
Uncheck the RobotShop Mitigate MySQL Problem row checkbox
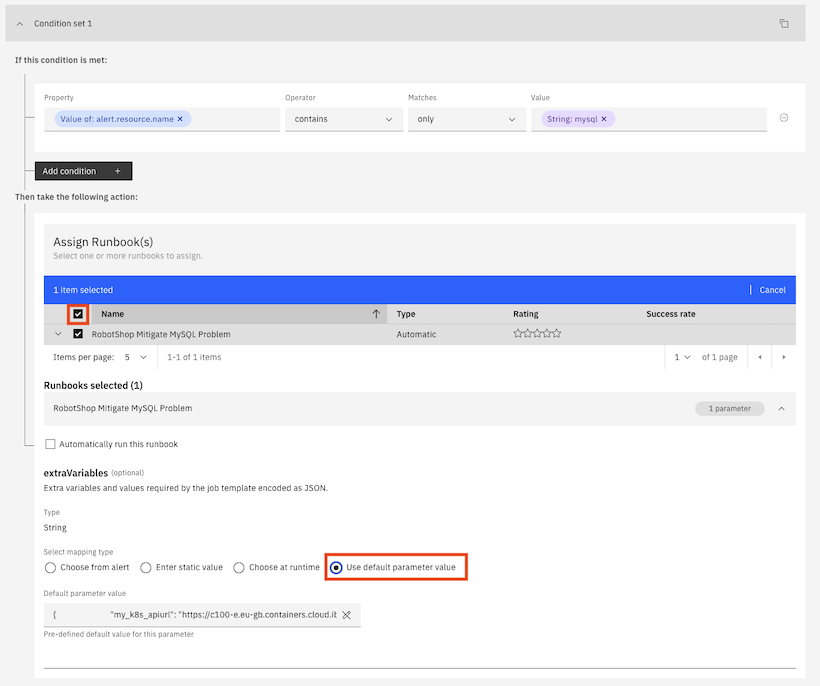[x=78, y=334]
